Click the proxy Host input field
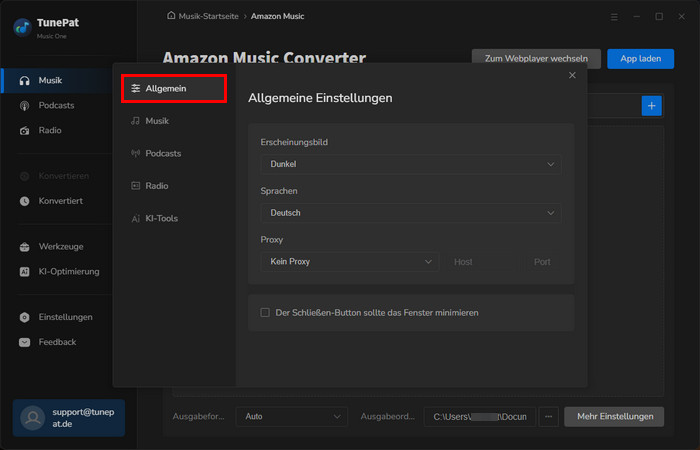The height and width of the screenshot is (450, 700). point(482,262)
